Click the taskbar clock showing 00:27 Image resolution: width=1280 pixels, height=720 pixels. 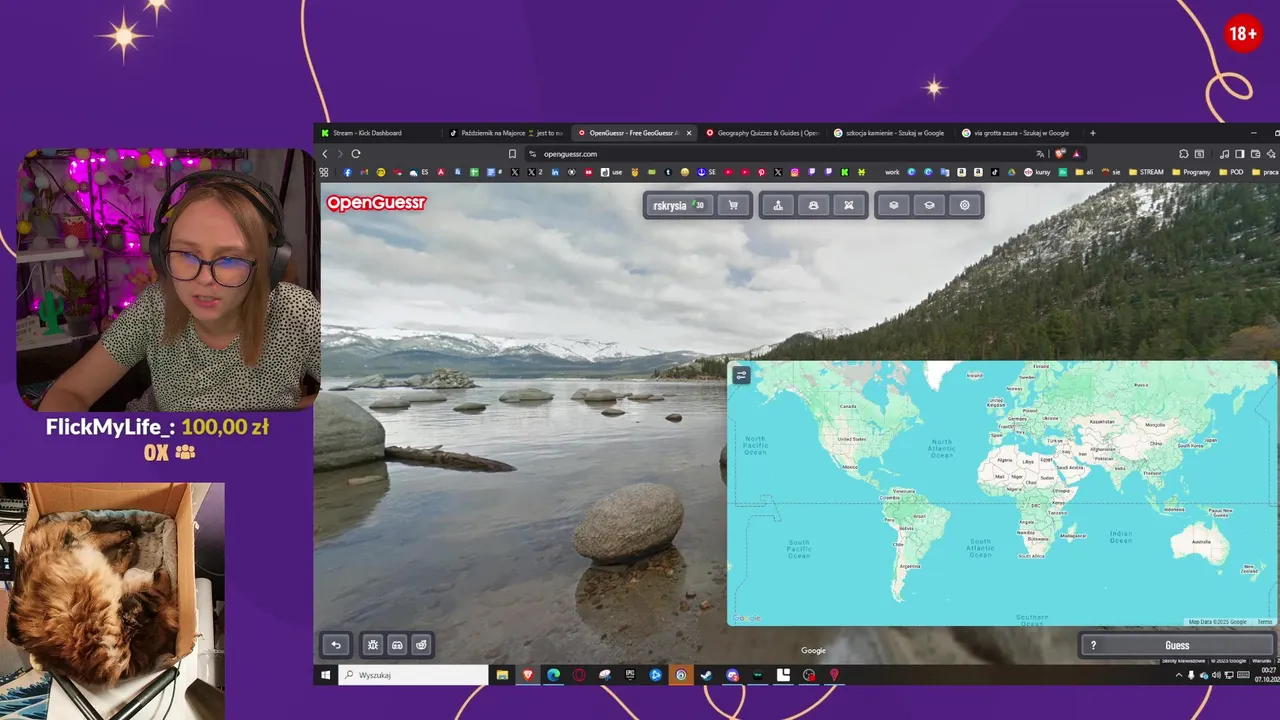(x=1268, y=675)
